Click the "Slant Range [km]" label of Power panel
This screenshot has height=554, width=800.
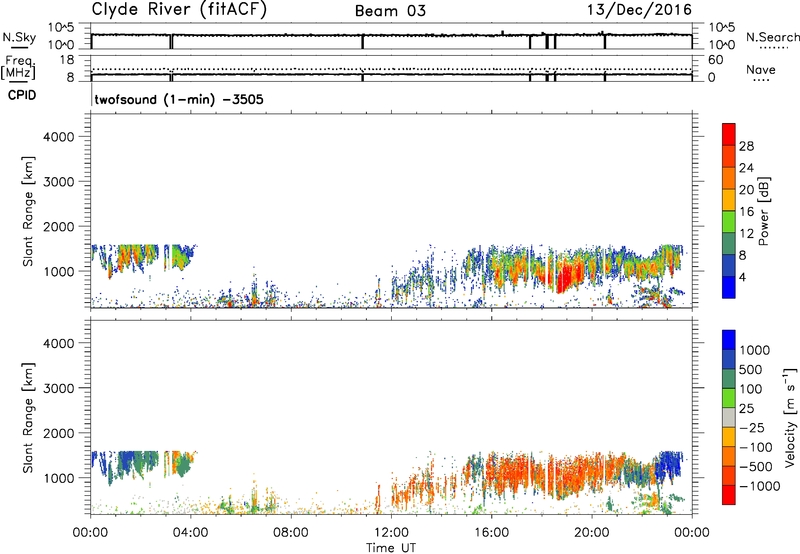28,211
